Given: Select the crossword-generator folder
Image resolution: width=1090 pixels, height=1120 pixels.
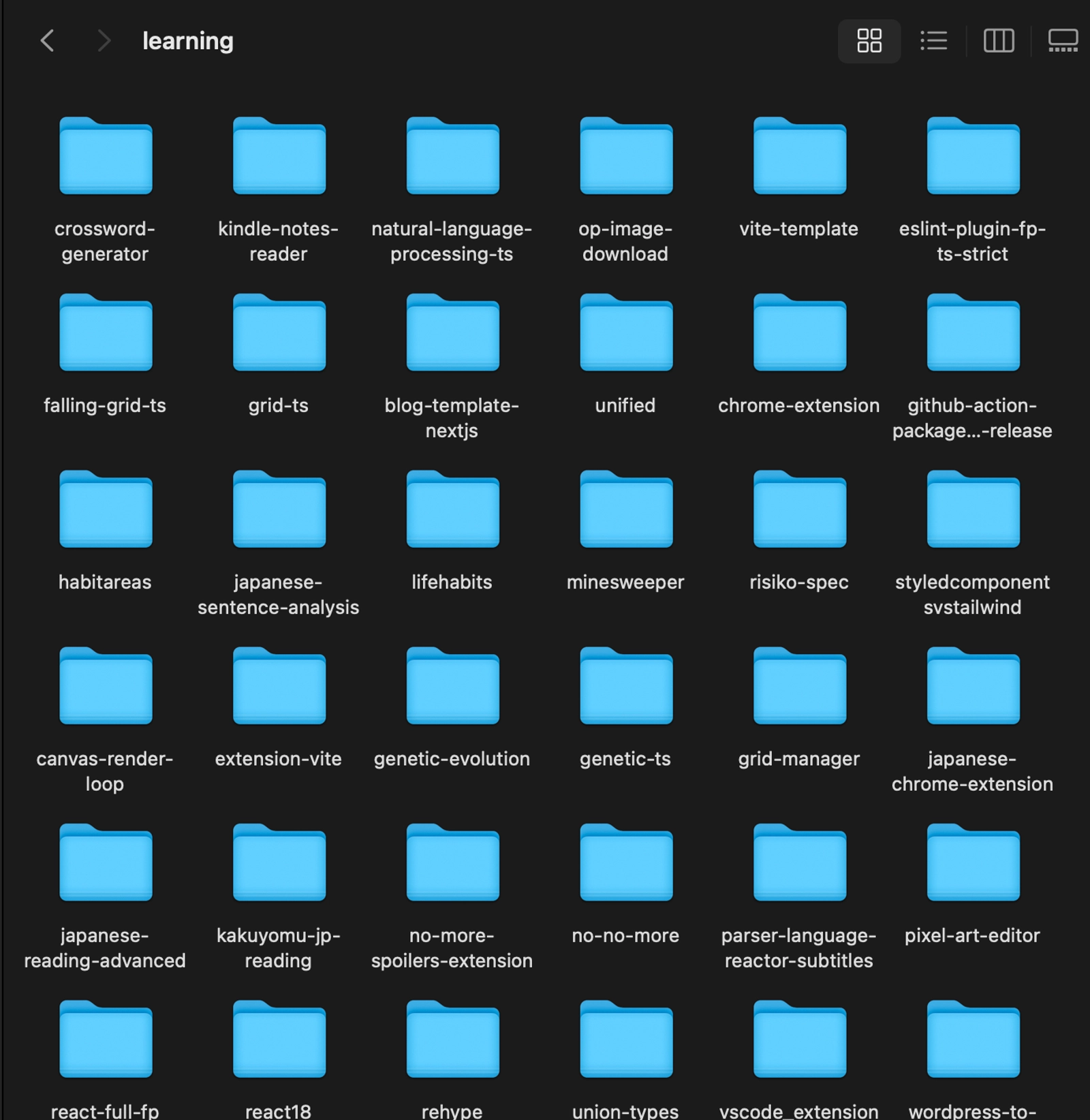Looking at the screenshot, I should click(106, 156).
